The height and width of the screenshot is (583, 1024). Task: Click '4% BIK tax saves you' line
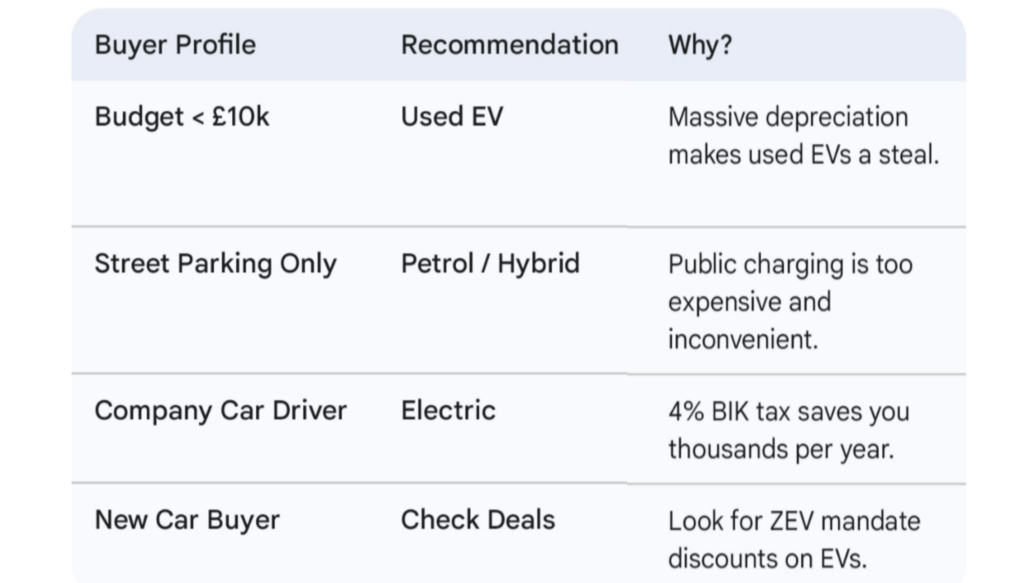[788, 412]
